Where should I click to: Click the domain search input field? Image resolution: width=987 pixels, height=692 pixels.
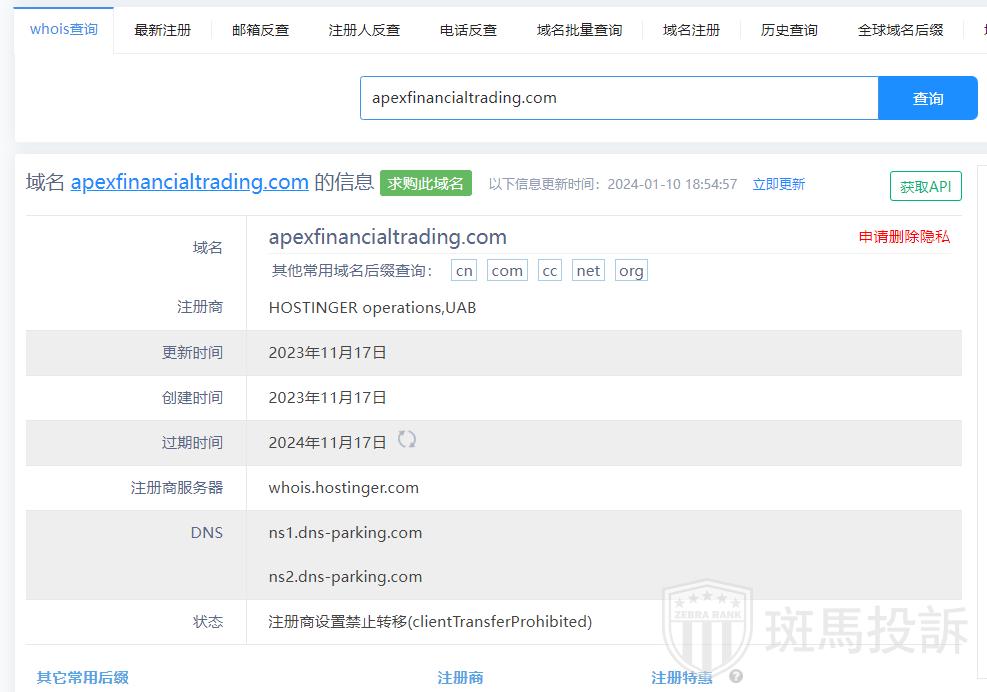tap(618, 98)
